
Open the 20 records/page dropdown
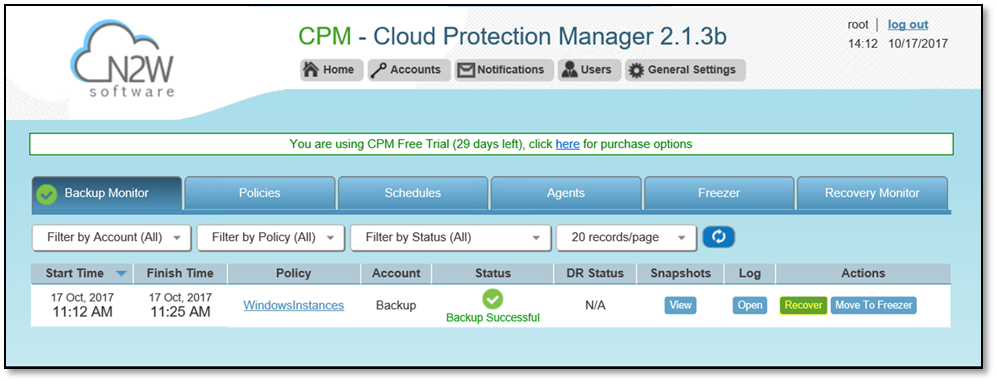(x=626, y=238)
